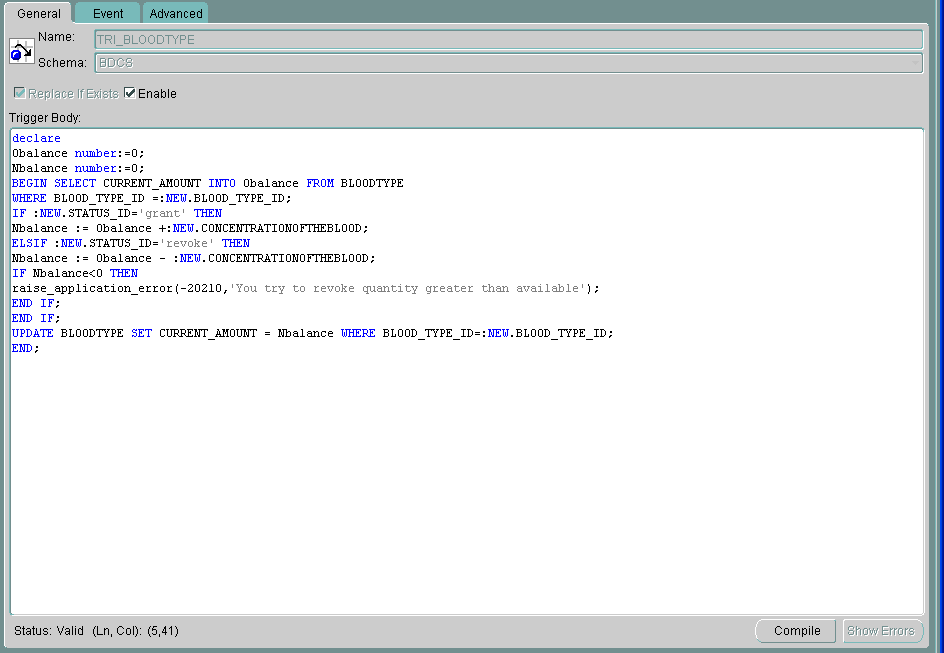Screen dimensions: 944x653
Task: Select the General tab
Action: coord(39,13)
